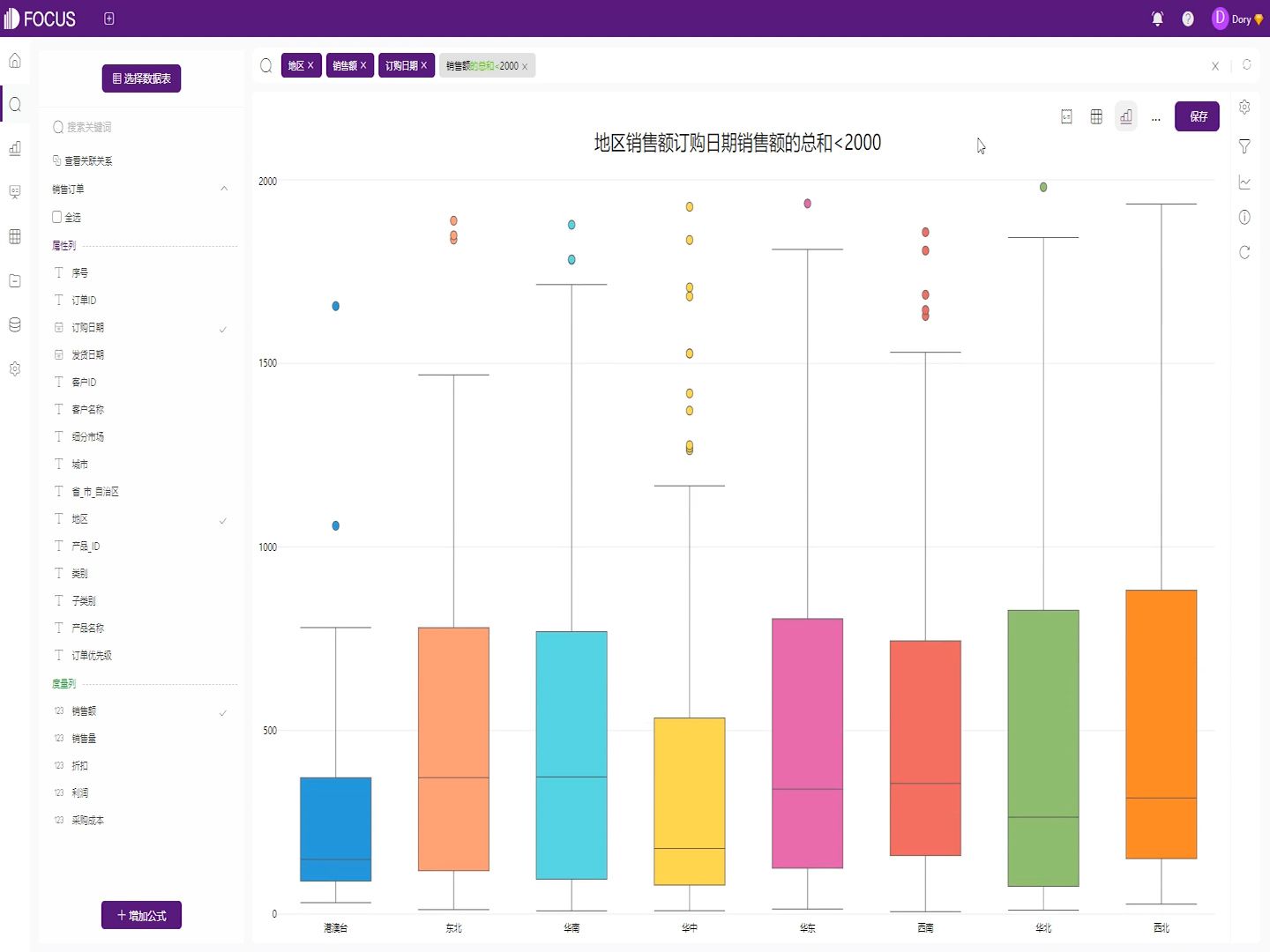The width and height of the screenshot is (1270, 952).
Task: Open the table grid icon in left sidebar
Action: point(15,236)
